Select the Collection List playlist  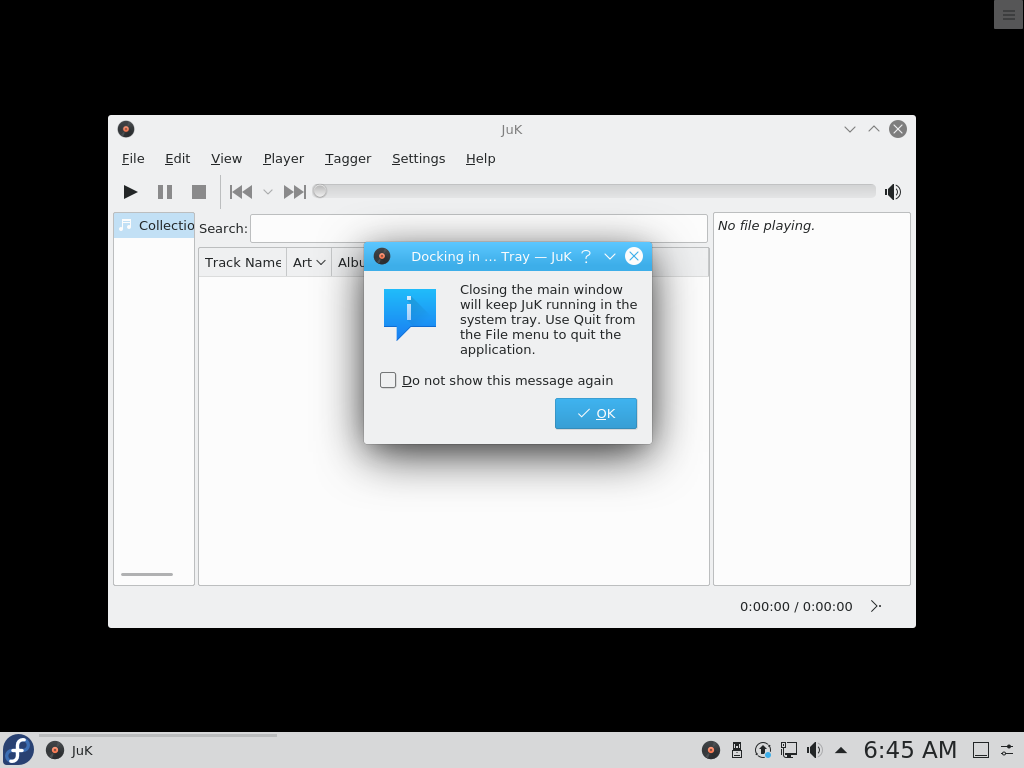pos(155,225)
